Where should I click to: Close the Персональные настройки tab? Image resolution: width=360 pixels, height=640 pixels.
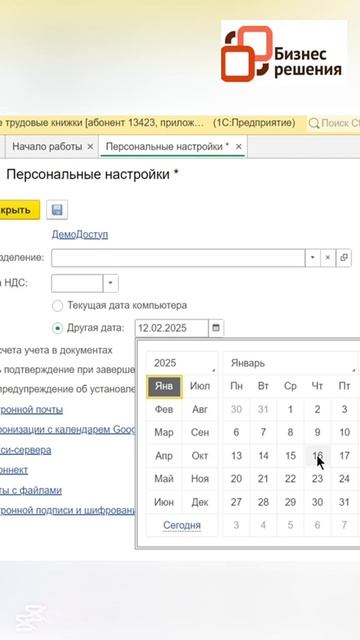239,147
